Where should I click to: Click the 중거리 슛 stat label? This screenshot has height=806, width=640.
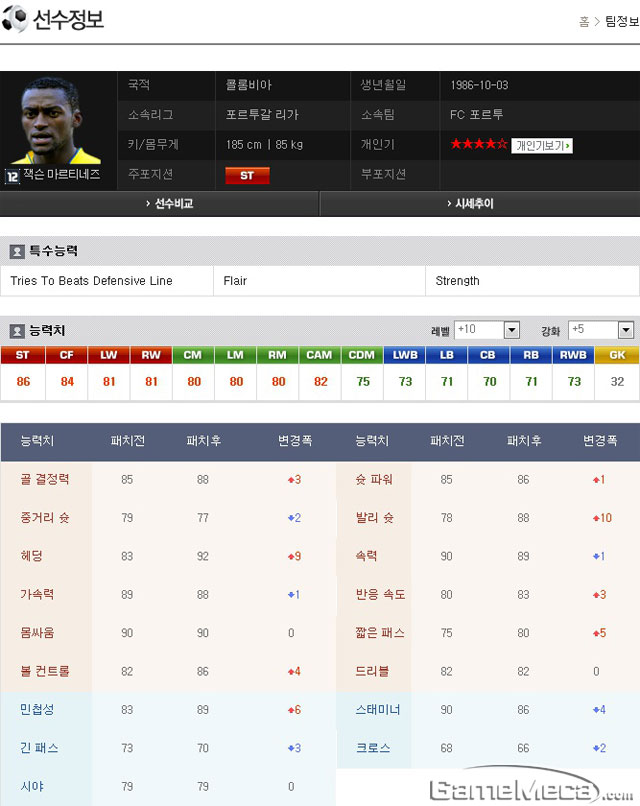pos(45,518)
